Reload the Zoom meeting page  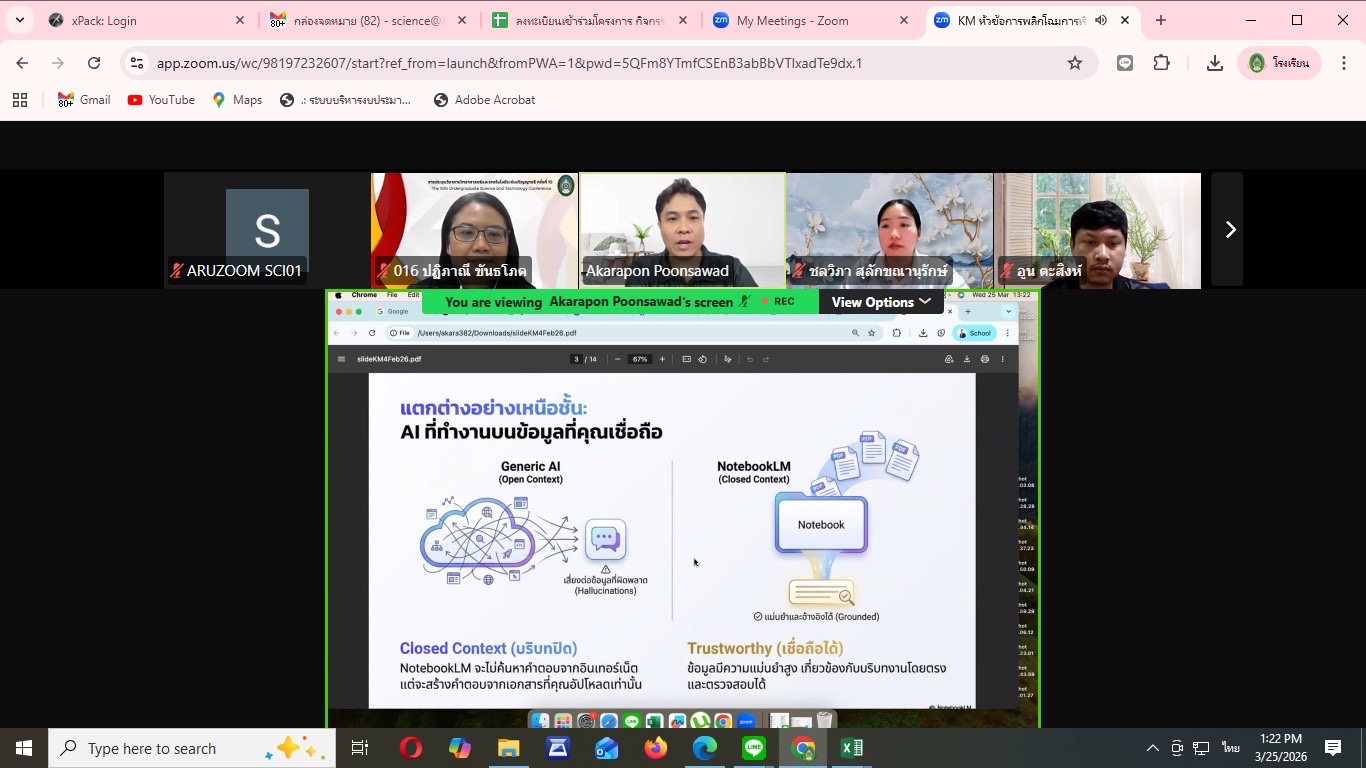[94, 63]
